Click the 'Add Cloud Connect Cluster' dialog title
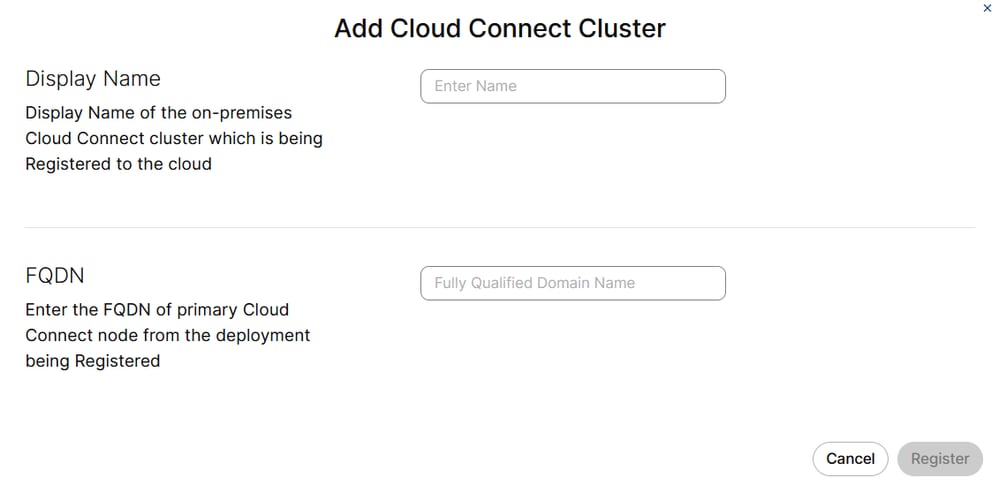The height and width of the screenshot is (494, 999). click(x=500, y=29)
